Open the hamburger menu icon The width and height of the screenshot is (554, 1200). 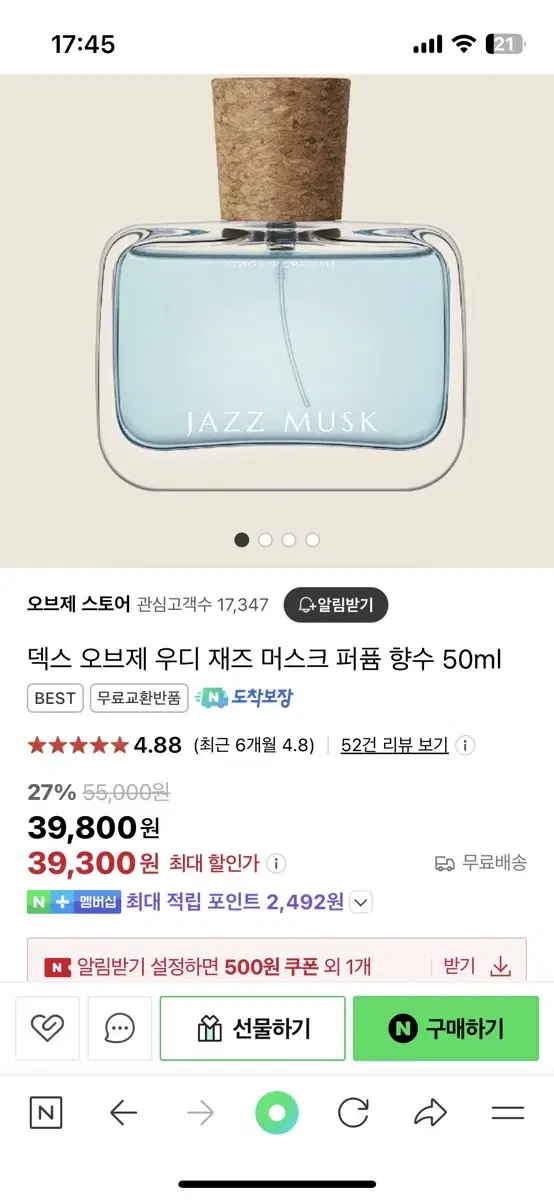pos(508,1113)
